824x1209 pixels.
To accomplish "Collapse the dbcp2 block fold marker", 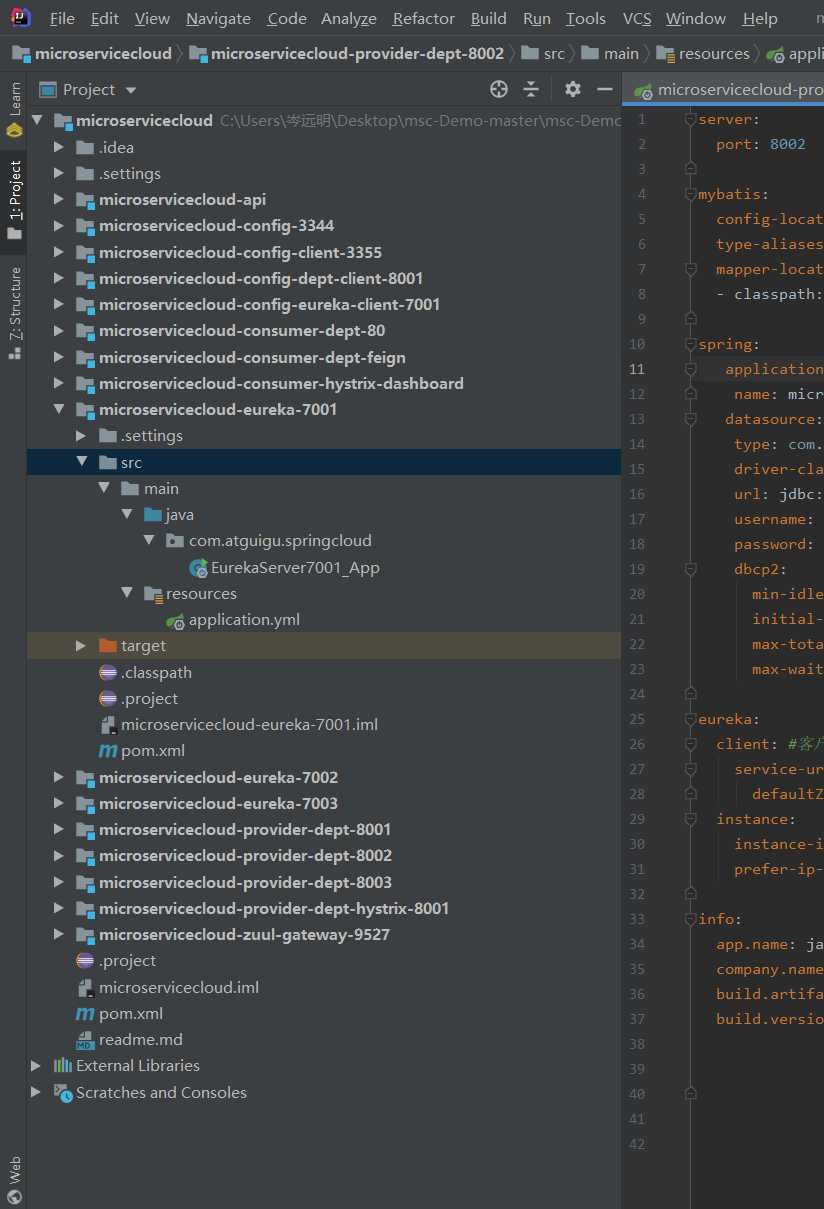I will click(690, 569).
